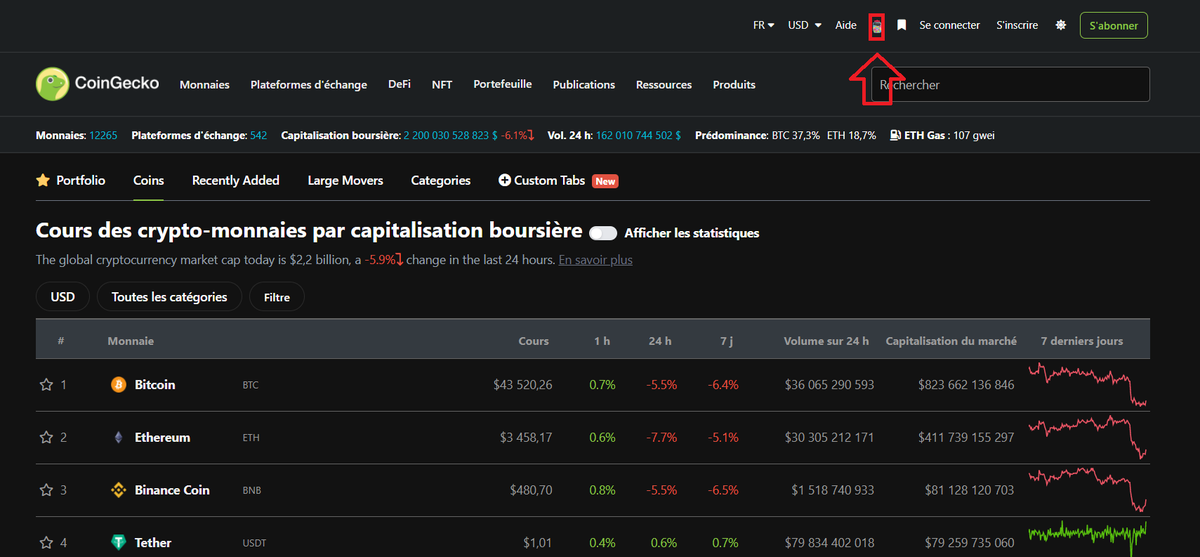Image resolution: width=1200 pixels, height=557 pixels.
Task: Sort by the 1 h column header
Action: tap(602, 341)
